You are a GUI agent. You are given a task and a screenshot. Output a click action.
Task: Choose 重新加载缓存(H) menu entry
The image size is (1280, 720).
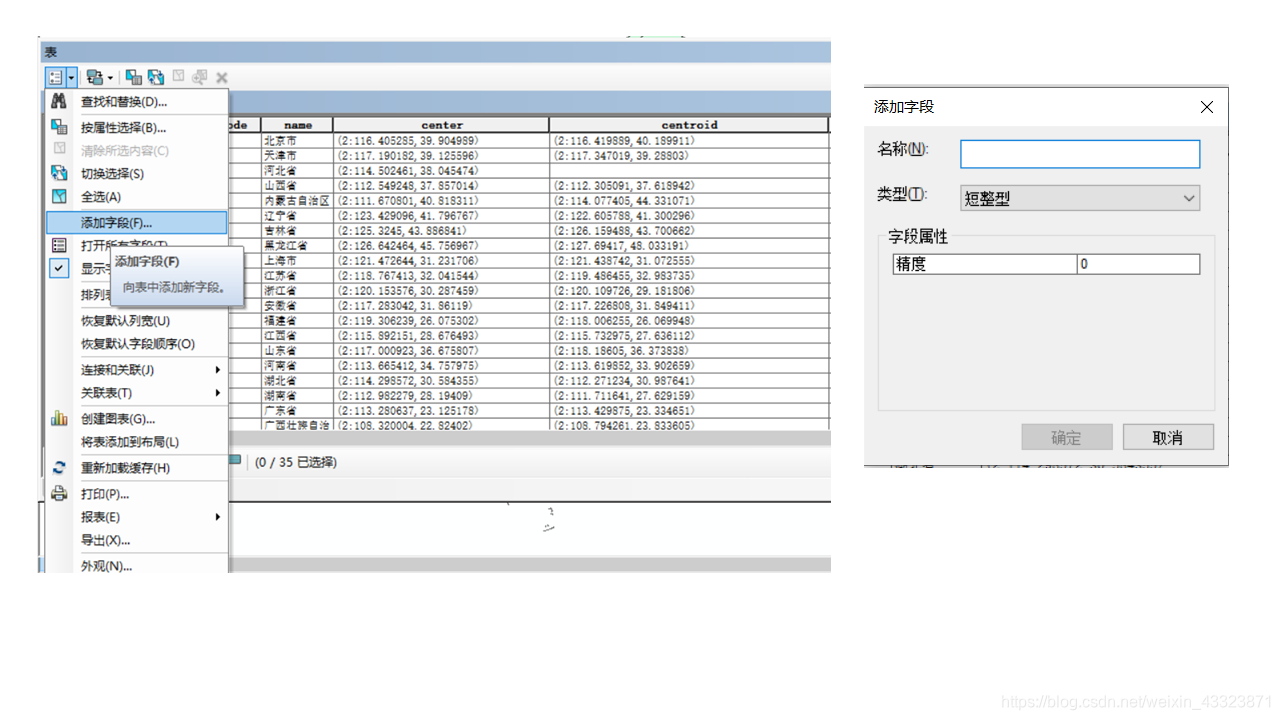(x=137, y=467)
